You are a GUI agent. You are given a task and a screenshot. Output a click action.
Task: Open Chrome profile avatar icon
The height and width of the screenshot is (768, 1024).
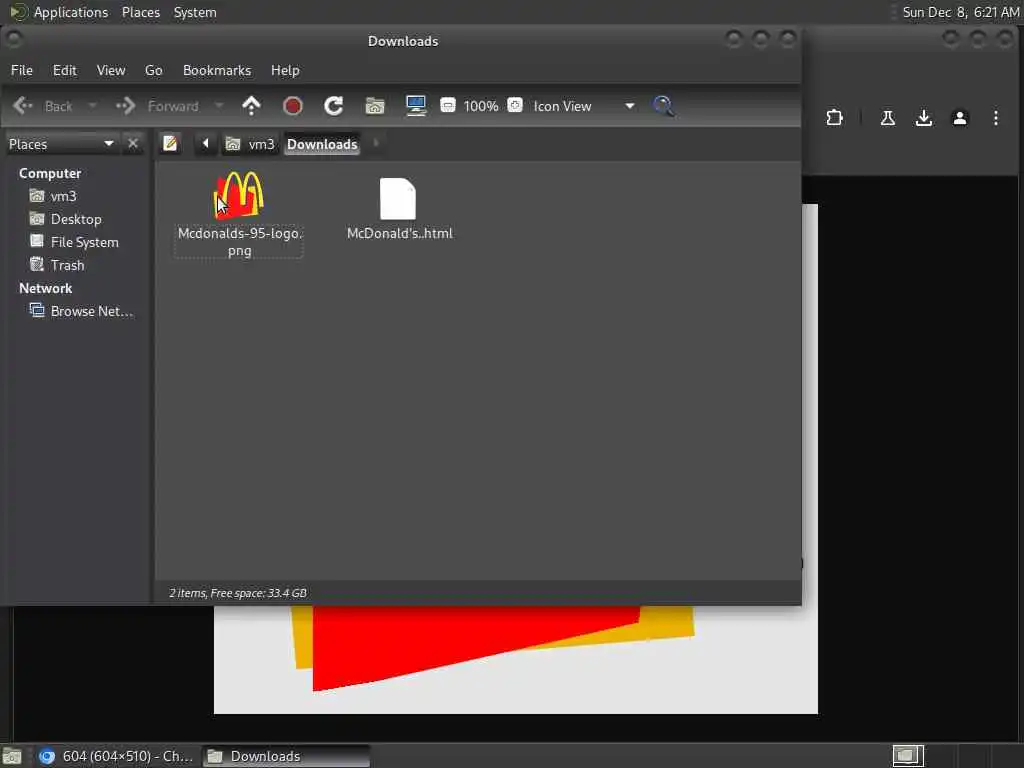click(x=959, y=118)
